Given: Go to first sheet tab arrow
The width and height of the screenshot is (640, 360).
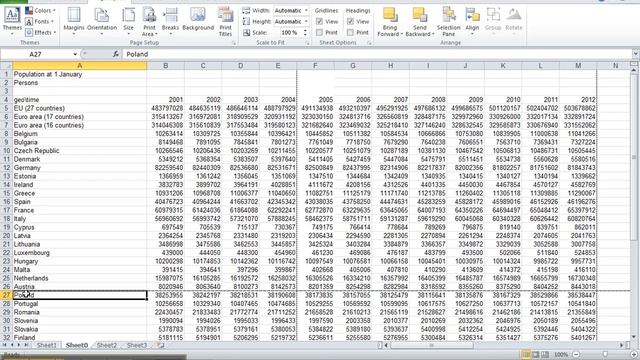Looking at the screenshot, I should (x=5, y=345).
